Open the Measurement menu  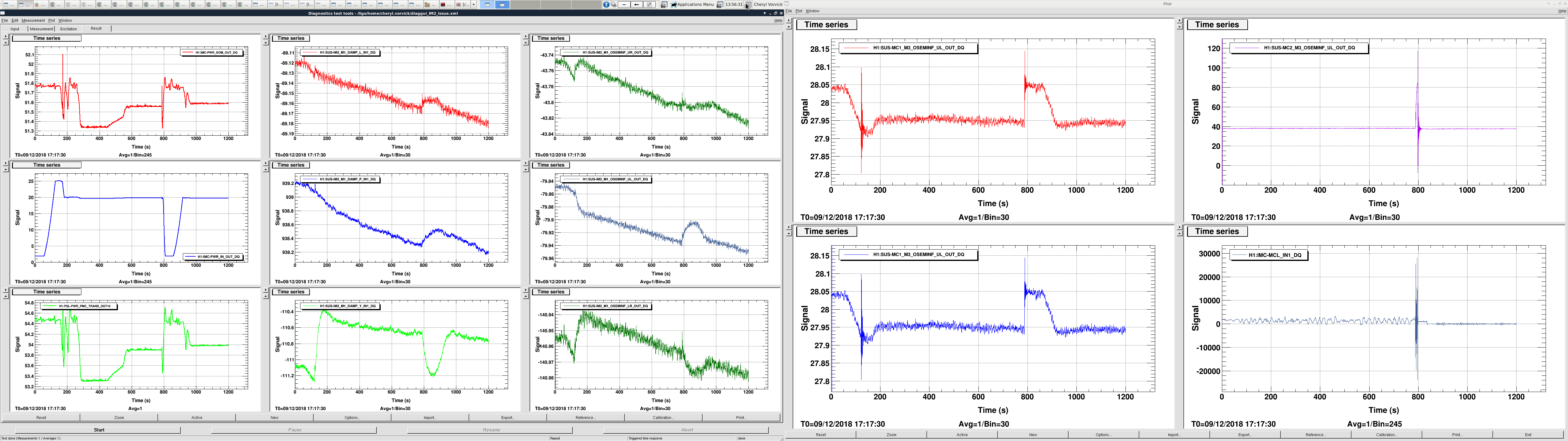[x=33, y=20]
